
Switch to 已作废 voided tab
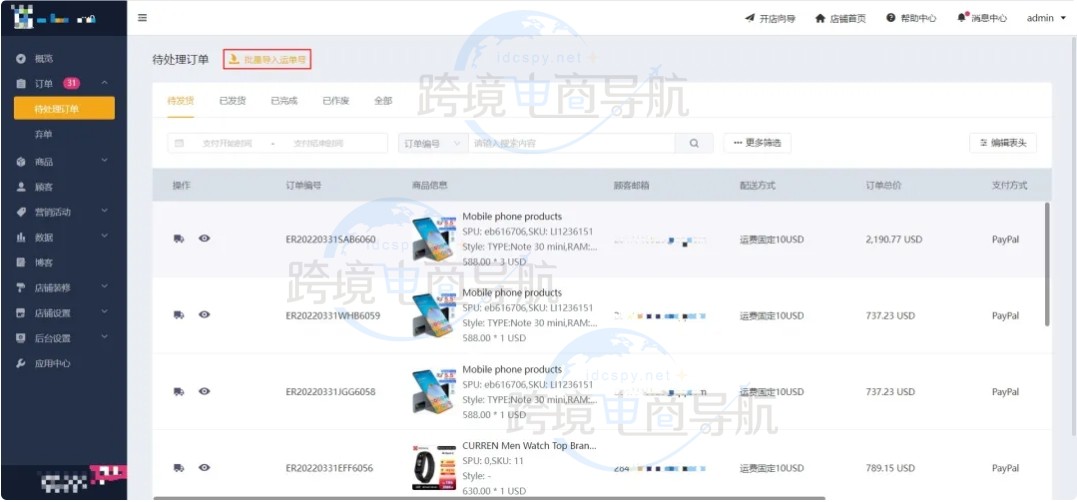(x=336, y=101)
